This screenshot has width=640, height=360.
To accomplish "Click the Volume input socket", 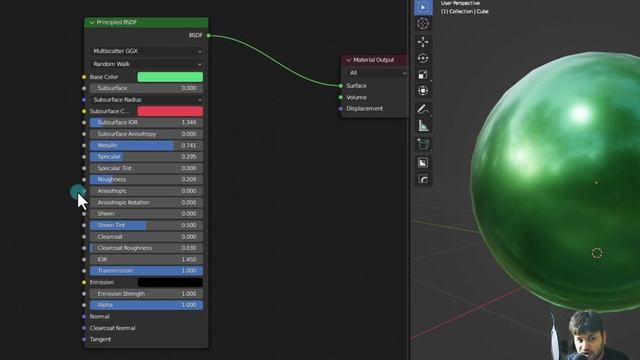I will [x=341, y=97].
